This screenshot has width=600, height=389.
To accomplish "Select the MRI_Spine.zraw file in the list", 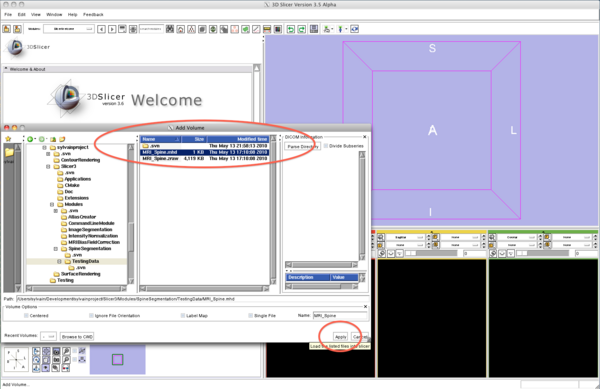I will pos(204,158).
